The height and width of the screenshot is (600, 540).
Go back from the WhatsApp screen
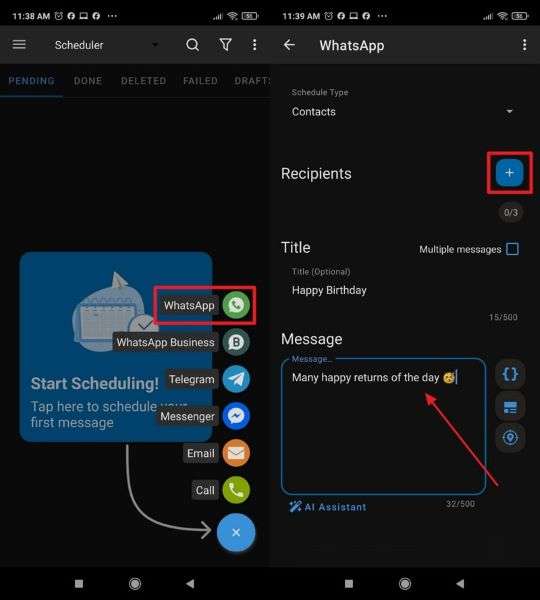[x=289, y=45]
